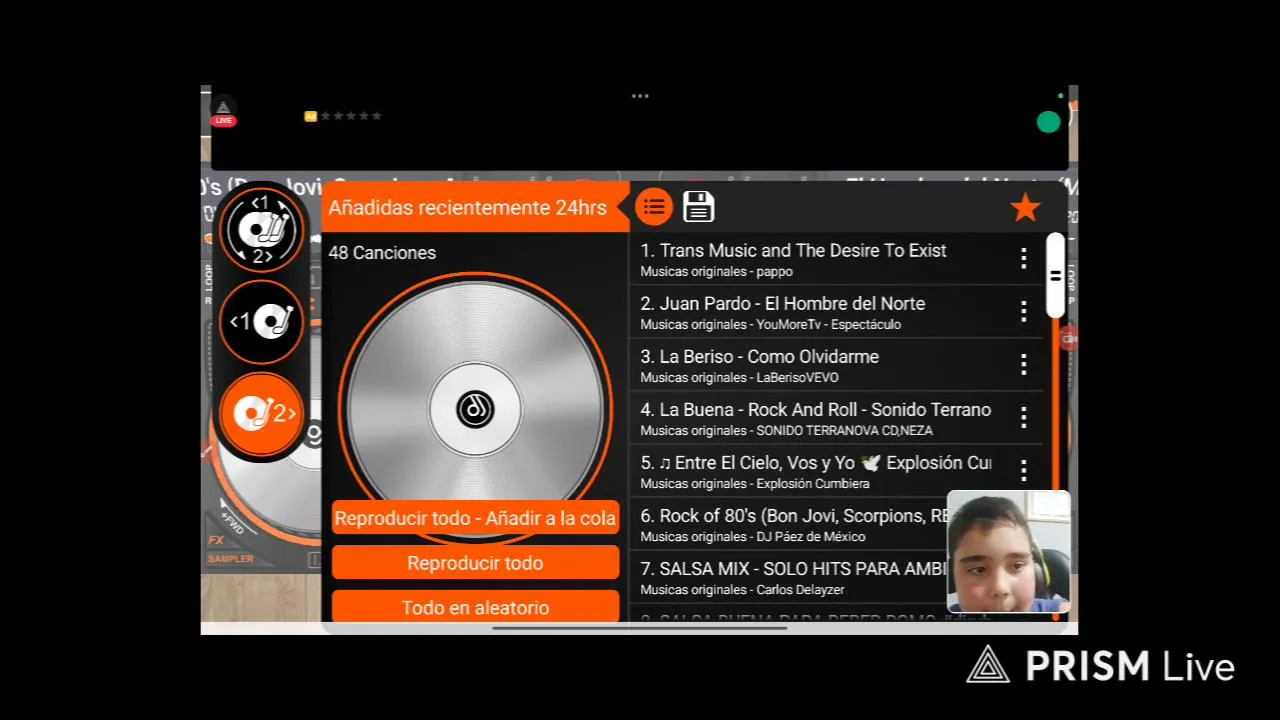The height and width of the screenshot is (720, 1280).
Task: Click the 48 Canciones label
Action: point(382,253)
